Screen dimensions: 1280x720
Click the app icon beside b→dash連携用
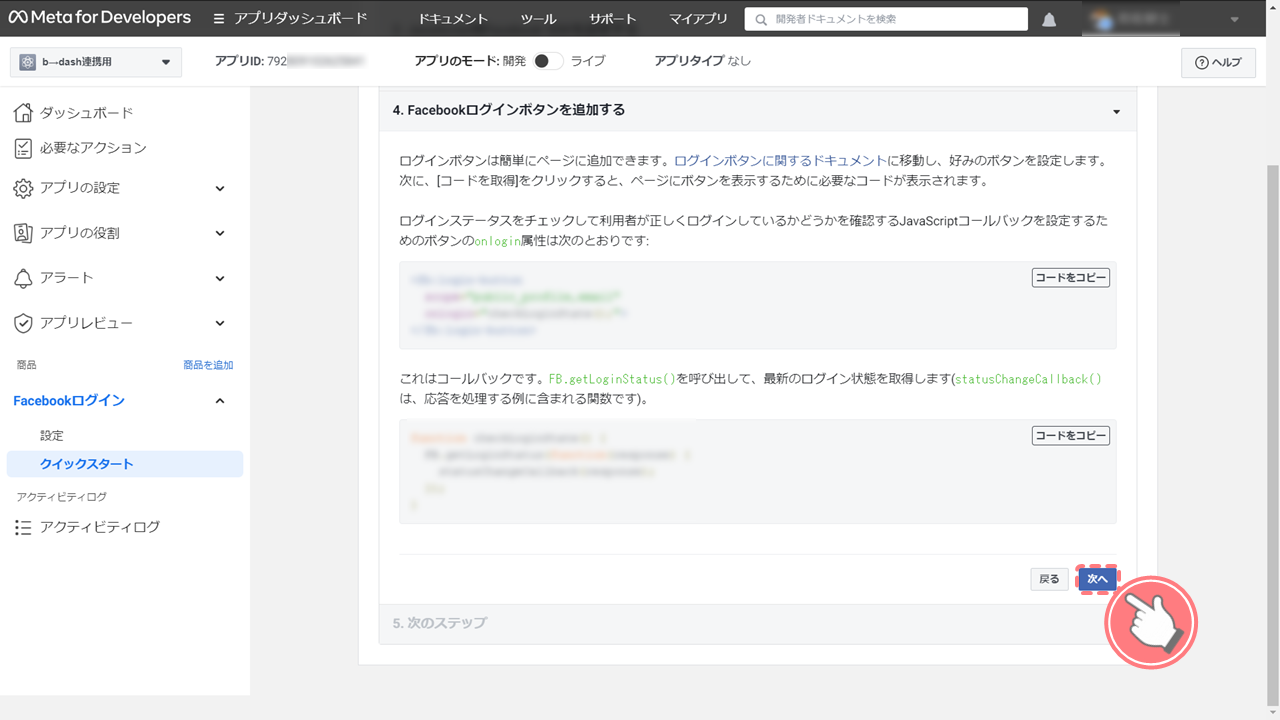[28, 62]
